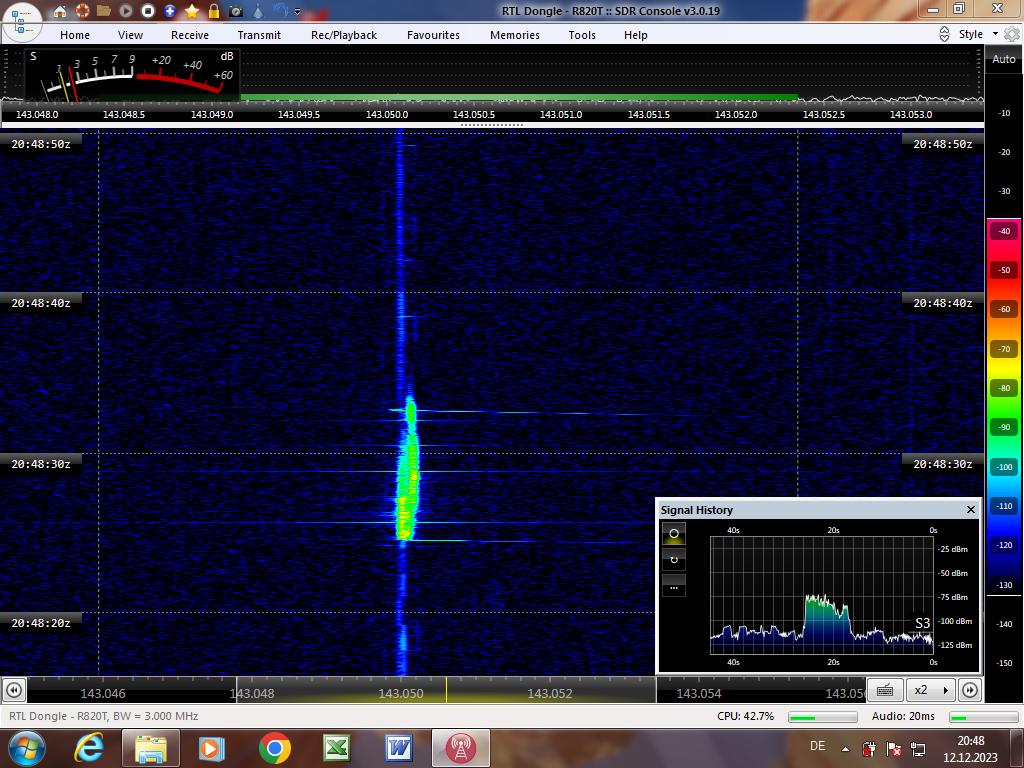Click the network tray icon
1024x768 pixels.
pyautogui.click(x=918, y=748)
